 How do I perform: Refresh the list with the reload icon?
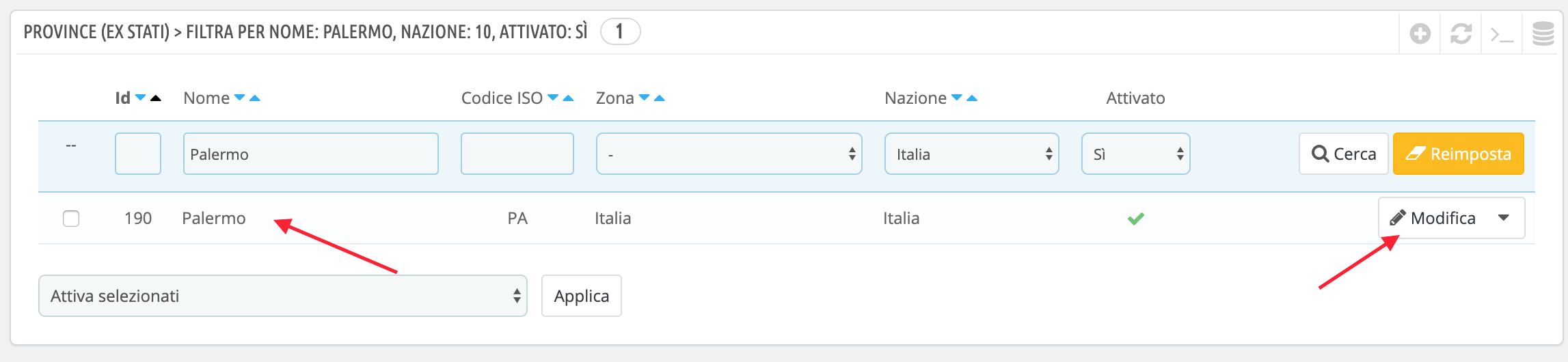pos(1461,33)
